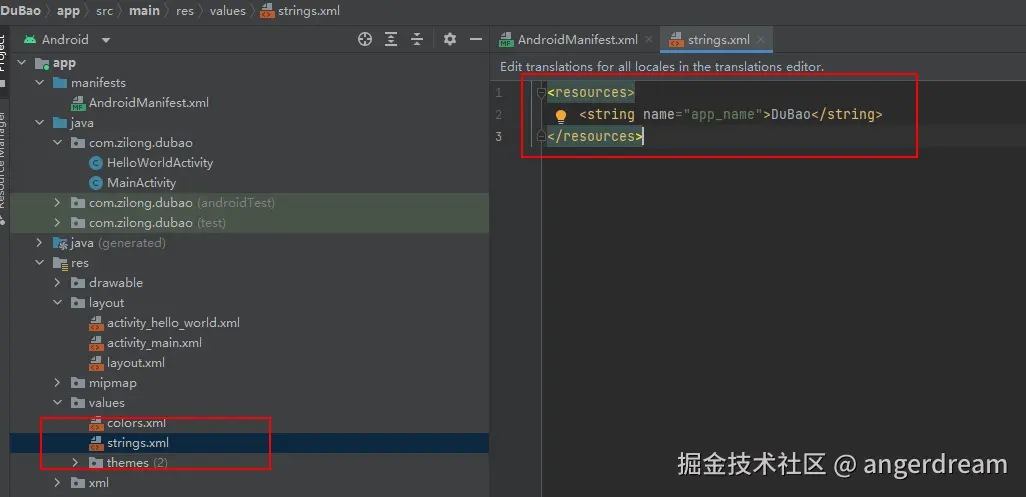
Task: Collapse the values folder
Action: coord(58,403)
